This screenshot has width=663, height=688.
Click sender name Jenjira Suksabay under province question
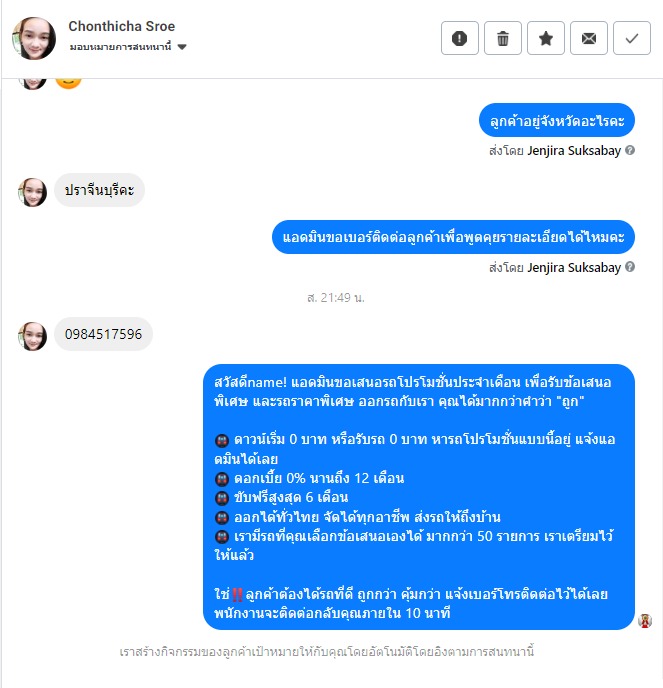point(574,150)
